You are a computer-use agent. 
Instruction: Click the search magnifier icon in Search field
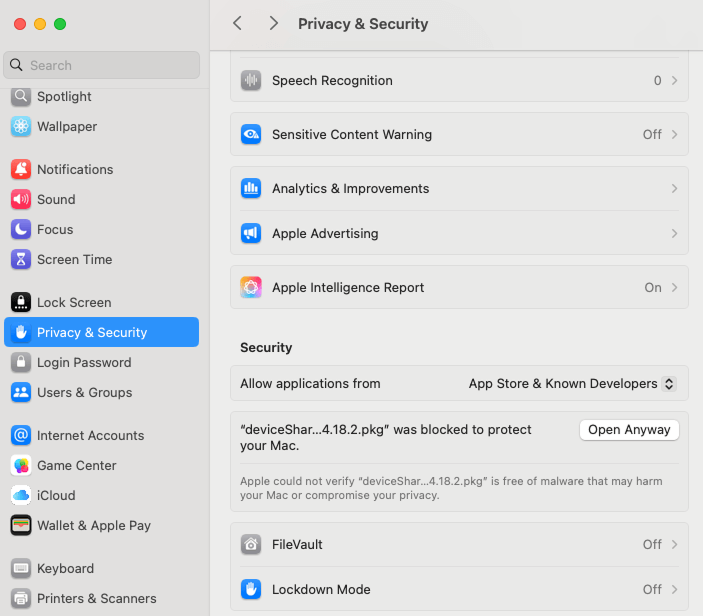[x=16, y=65]
